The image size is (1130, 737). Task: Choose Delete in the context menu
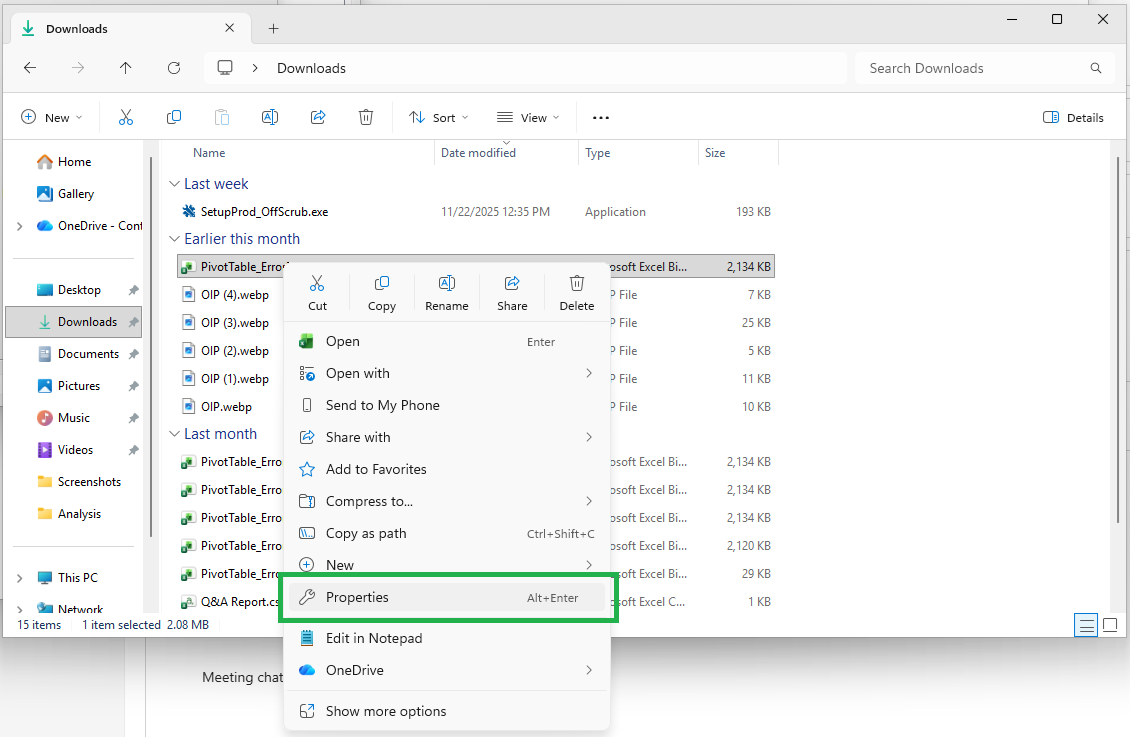[577, 292]
